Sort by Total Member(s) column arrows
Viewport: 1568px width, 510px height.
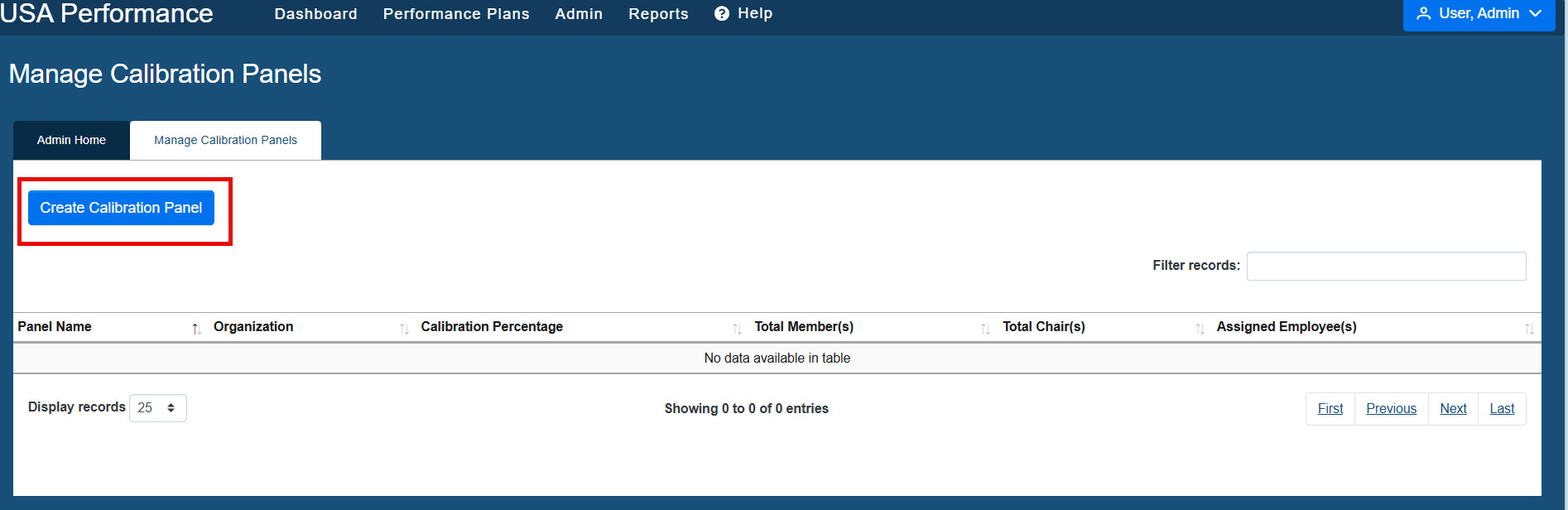point(985,329)
